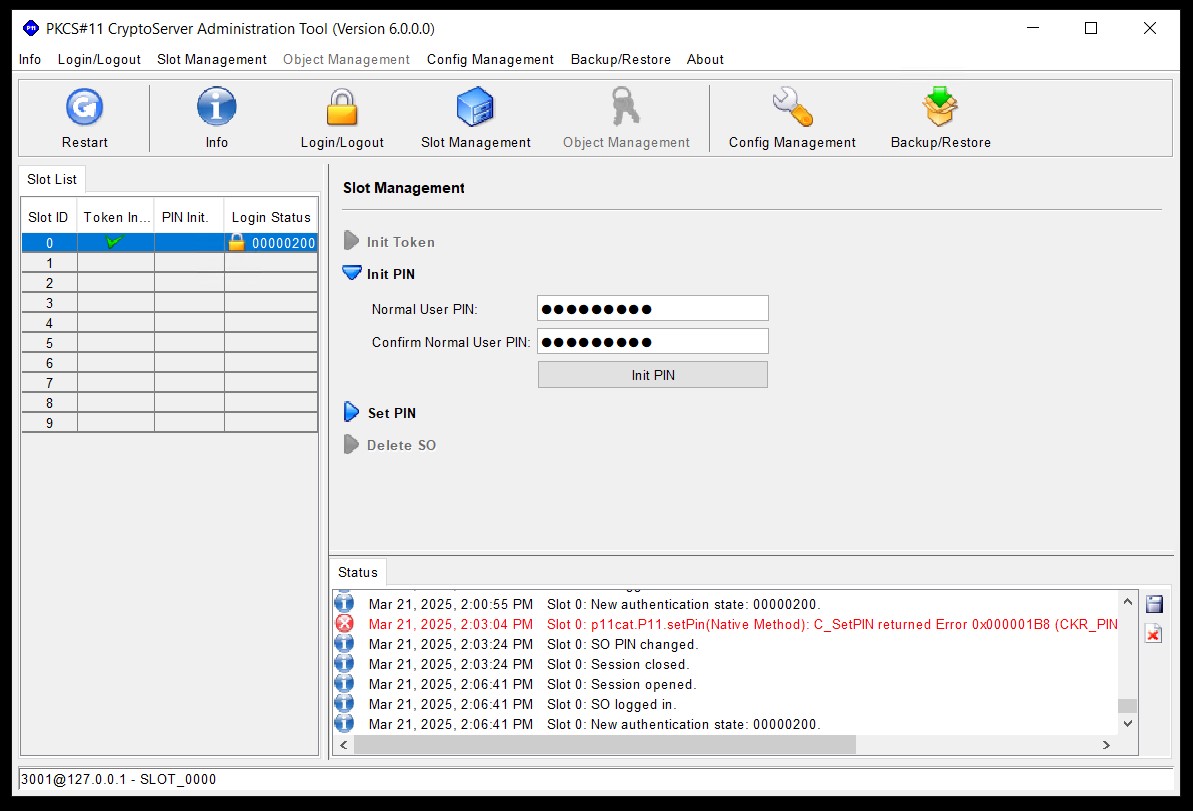Viewport: 1193px width, 811px height.
Task: Open the Slot Management menu
Action: pyautogui.click(x=212, y=59)
